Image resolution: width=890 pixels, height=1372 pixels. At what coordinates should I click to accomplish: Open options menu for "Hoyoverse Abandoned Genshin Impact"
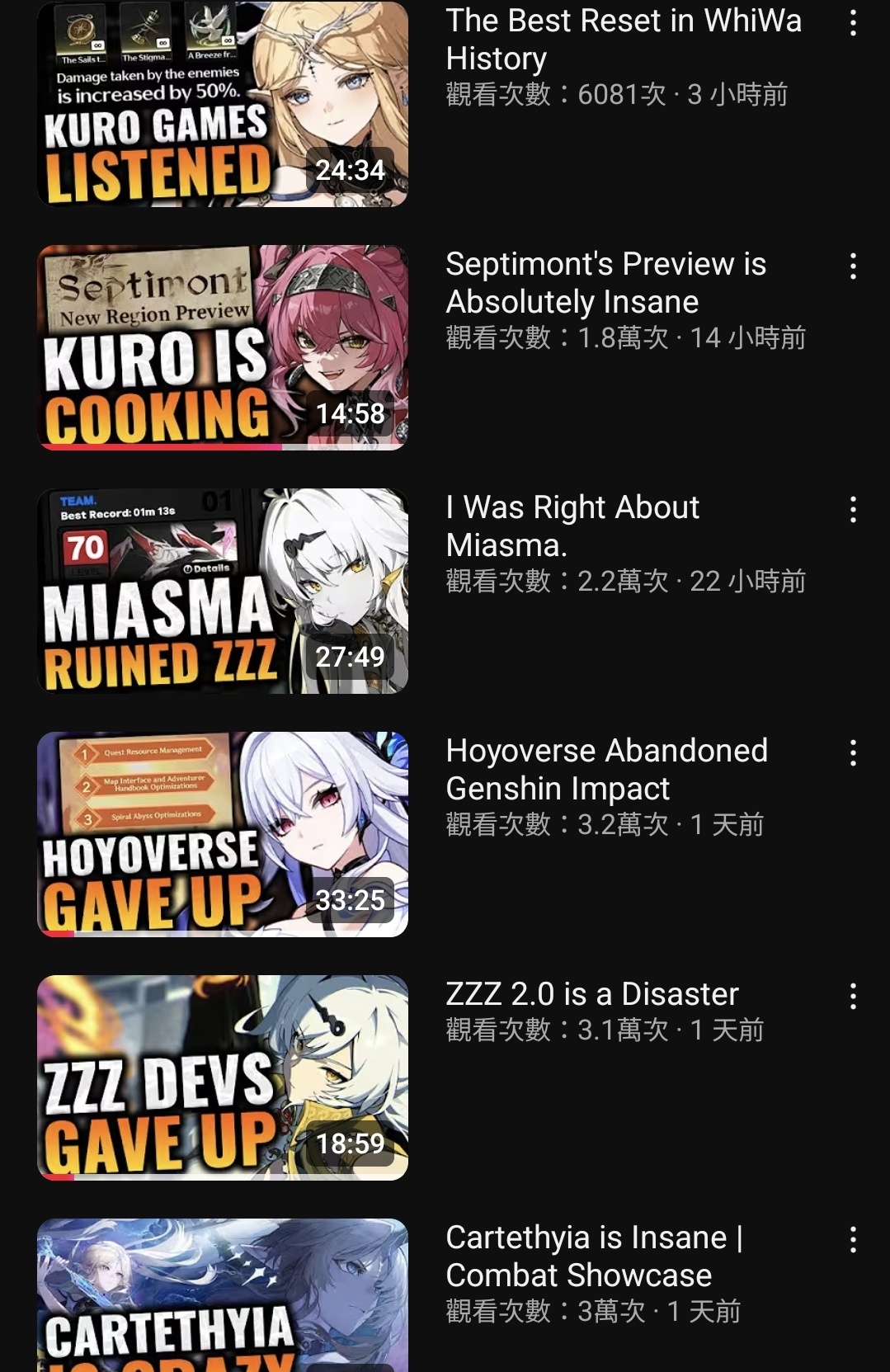(853, 753)
